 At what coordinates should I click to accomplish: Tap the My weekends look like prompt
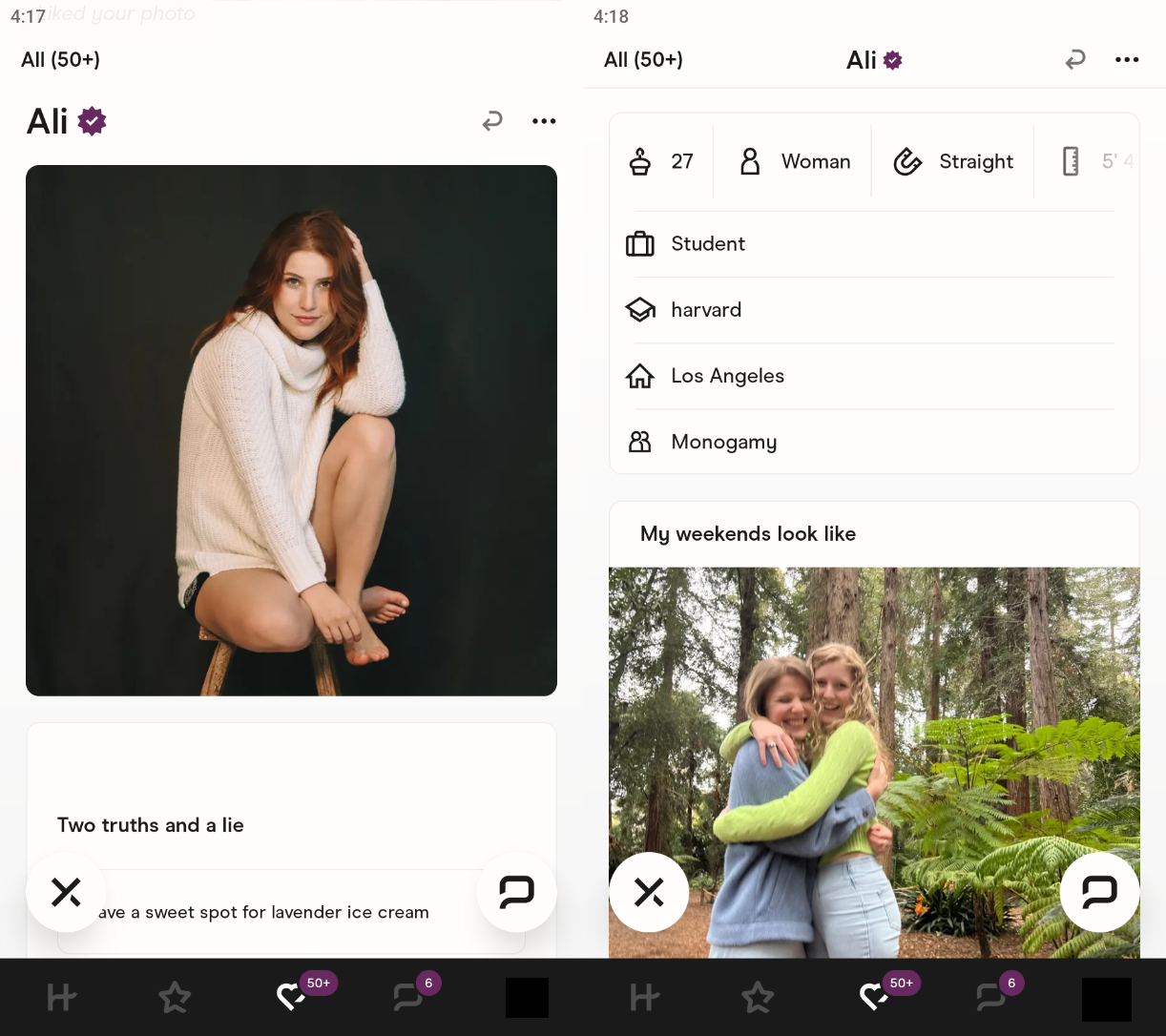coord(748,533)
